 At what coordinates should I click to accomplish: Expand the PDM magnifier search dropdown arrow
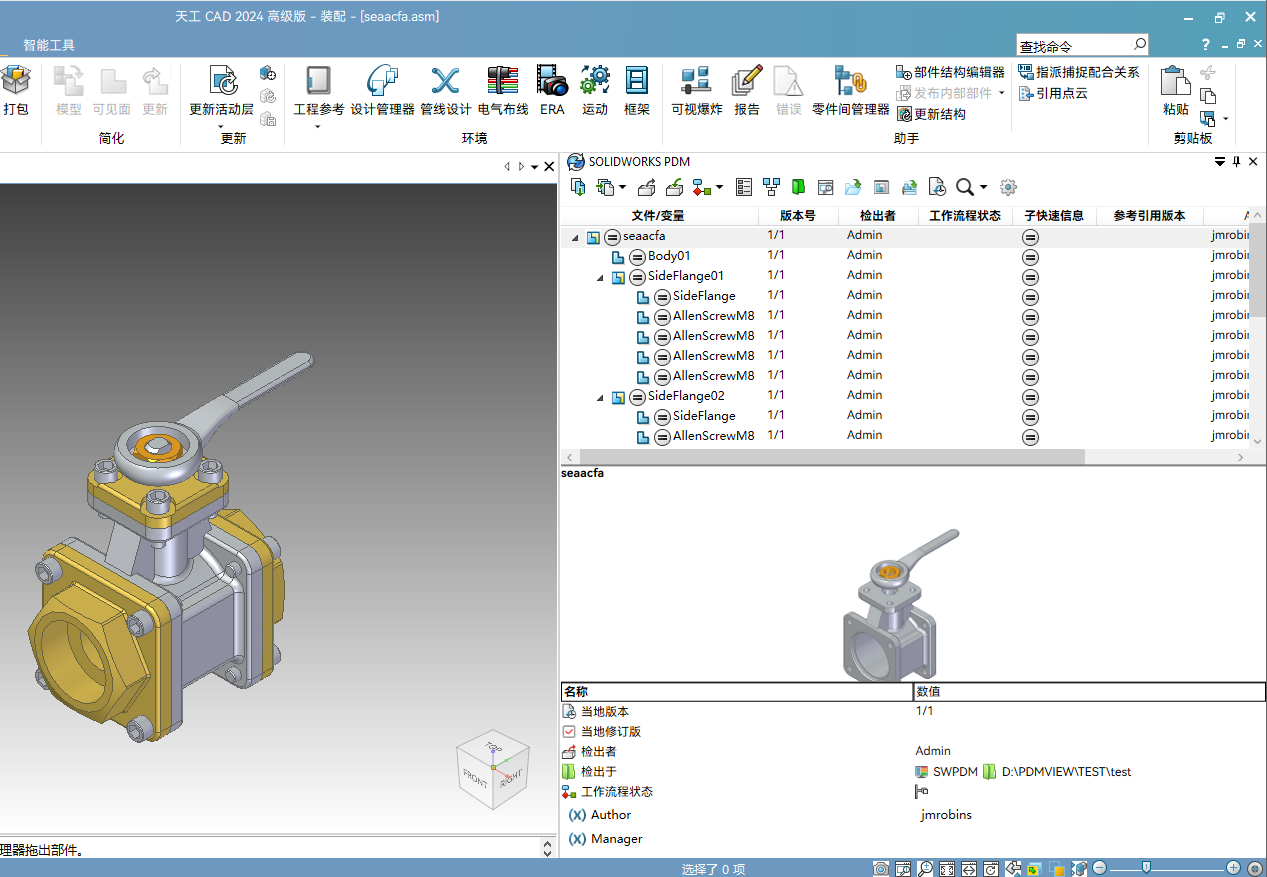click(x=984, y=187)
